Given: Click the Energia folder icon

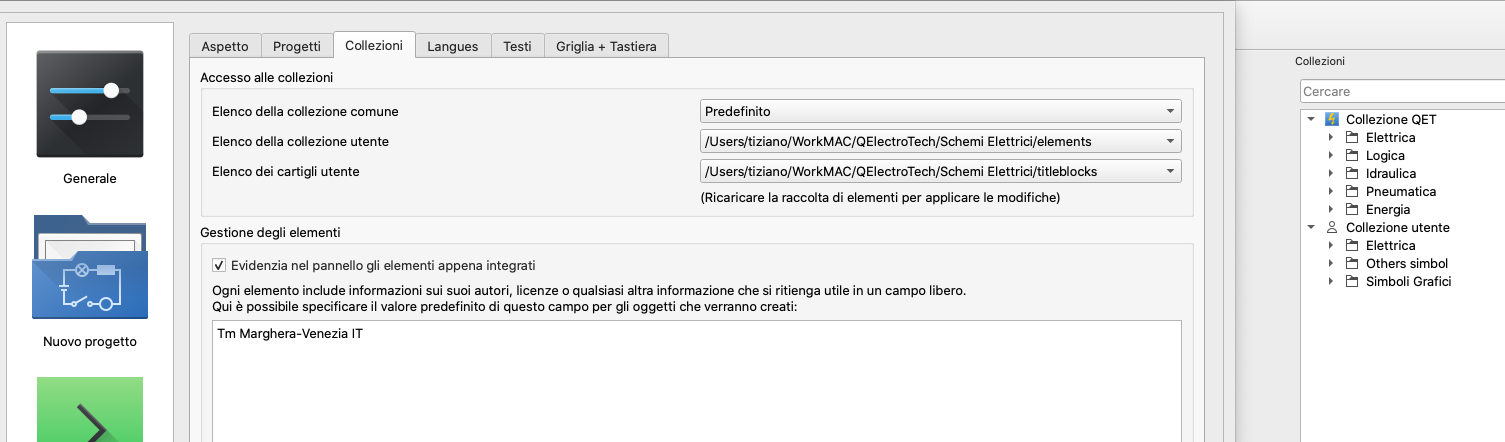Looking at the screenshot, I should 1351,209.
